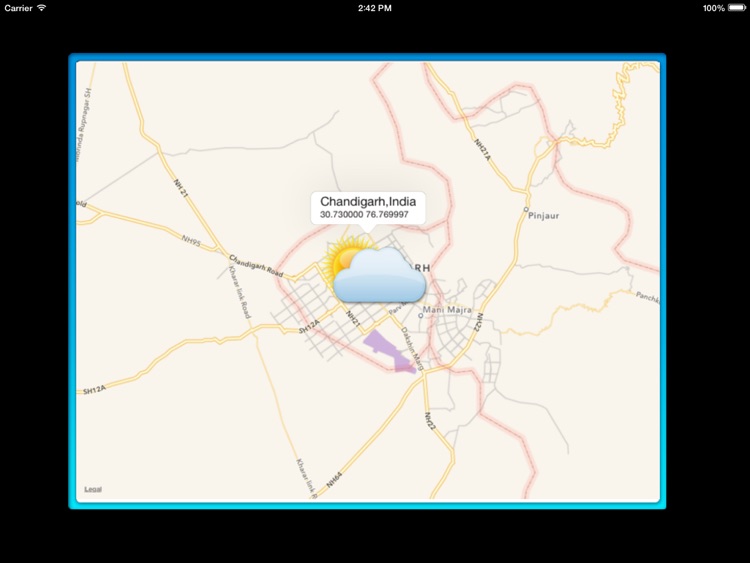Open the Legal link on the map

tap(93, 489)
